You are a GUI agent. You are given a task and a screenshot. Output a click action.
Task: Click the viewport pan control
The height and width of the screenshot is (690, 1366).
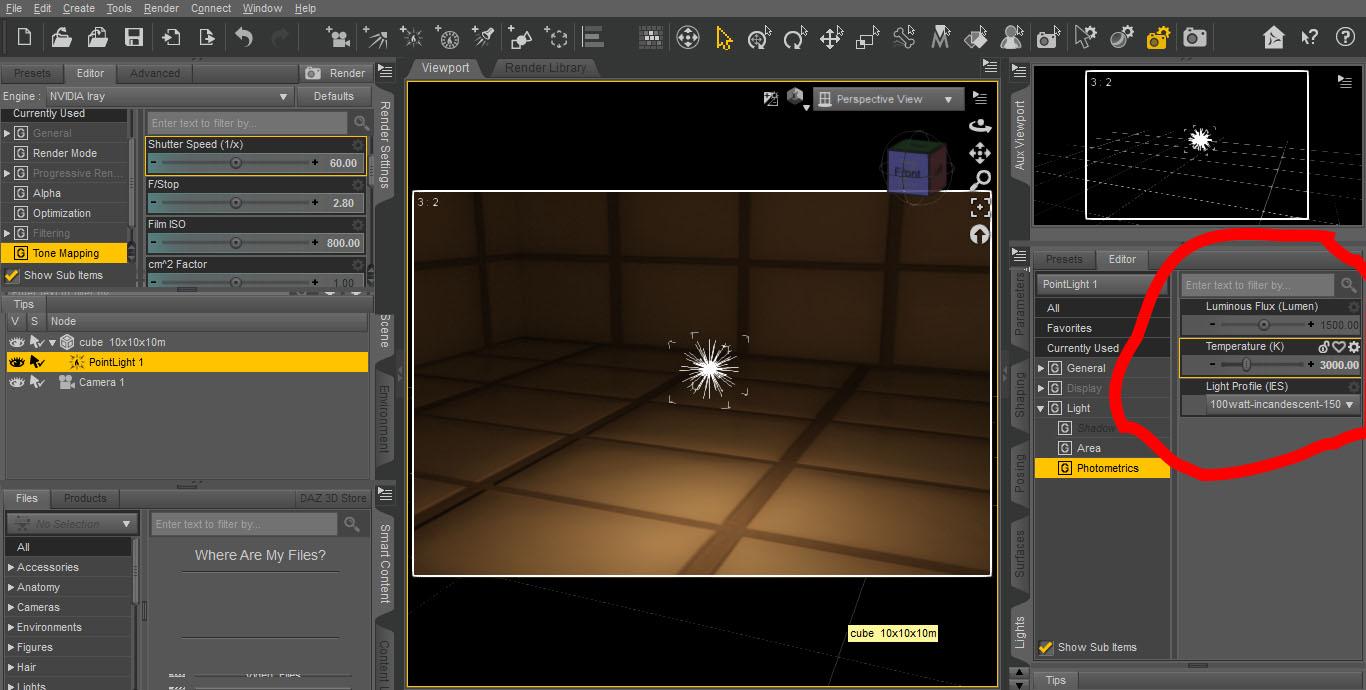(980, 153)
